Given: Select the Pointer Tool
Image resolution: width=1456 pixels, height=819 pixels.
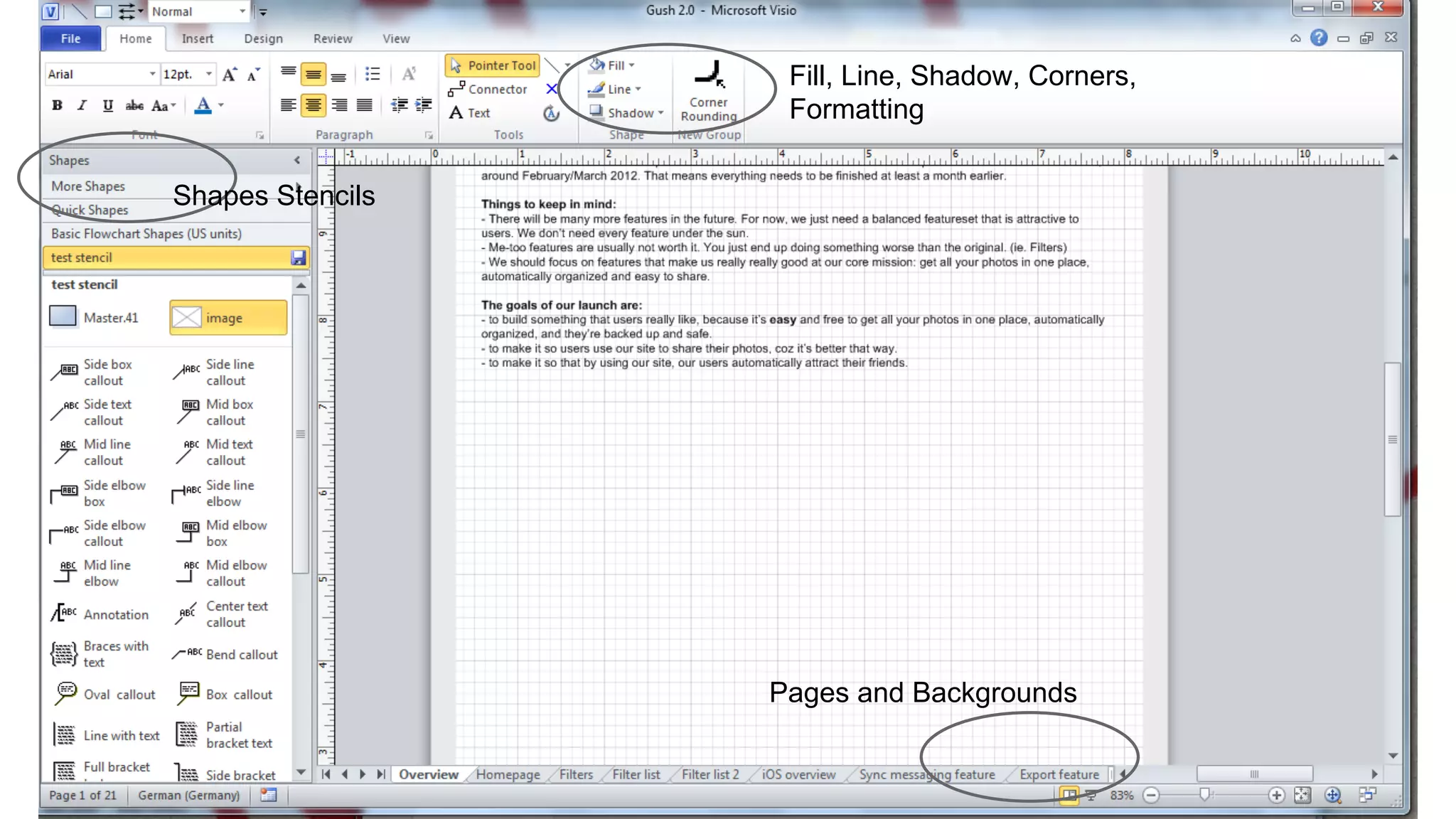Looking at the screenshot, I should click(x=493, y=65).
